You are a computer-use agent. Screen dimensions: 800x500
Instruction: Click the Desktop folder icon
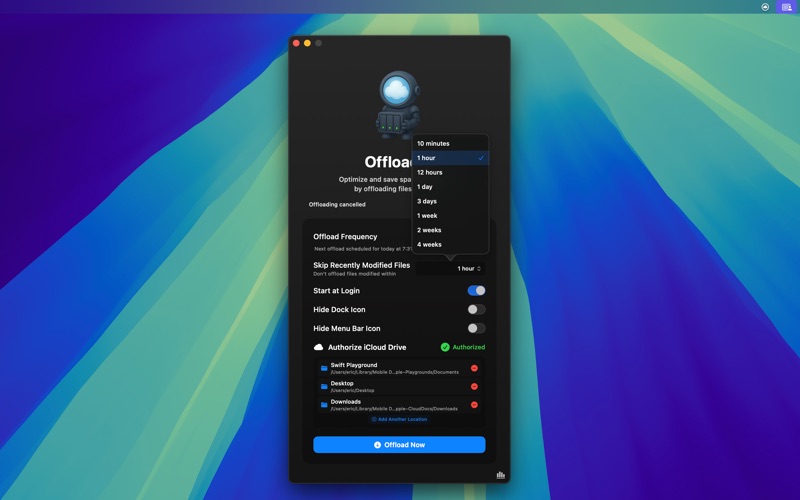click(x=324, y=386)
